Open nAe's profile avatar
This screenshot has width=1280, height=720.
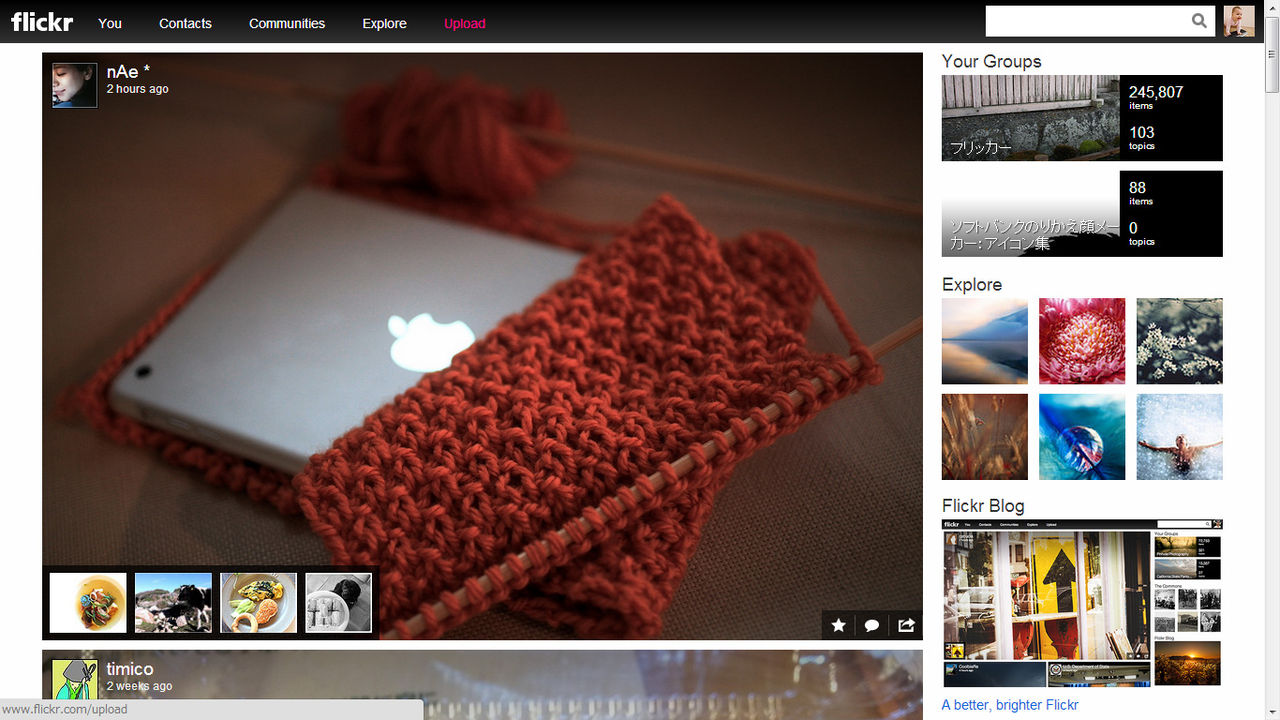point(75,85)
